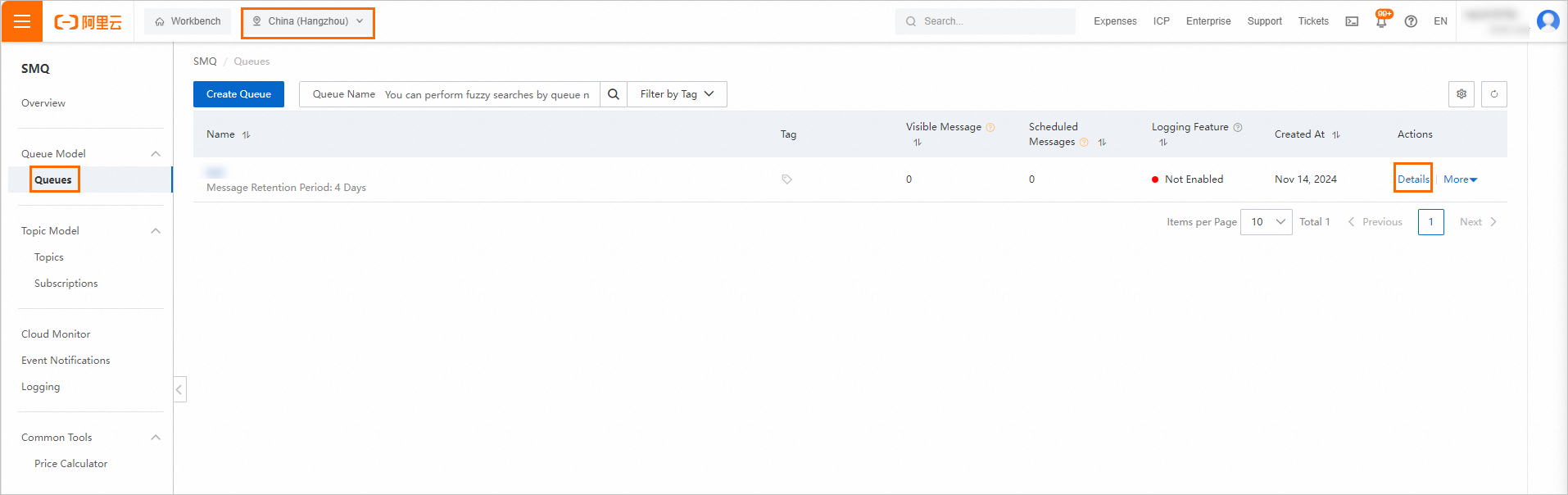Open the ICP link
1568x495 pixels.
point(1162,21)
